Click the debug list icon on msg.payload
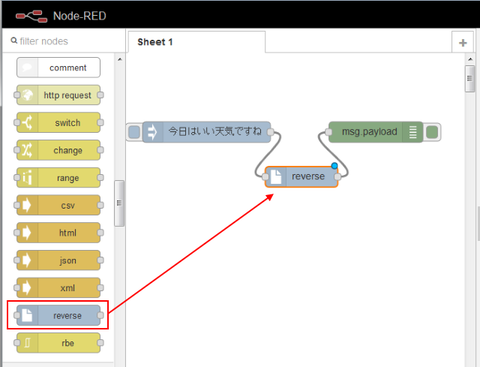 (413, 132)
